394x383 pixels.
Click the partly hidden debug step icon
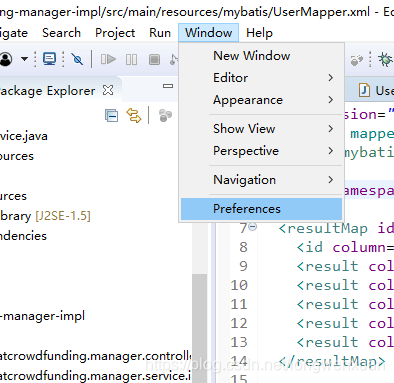pos(174,60)
